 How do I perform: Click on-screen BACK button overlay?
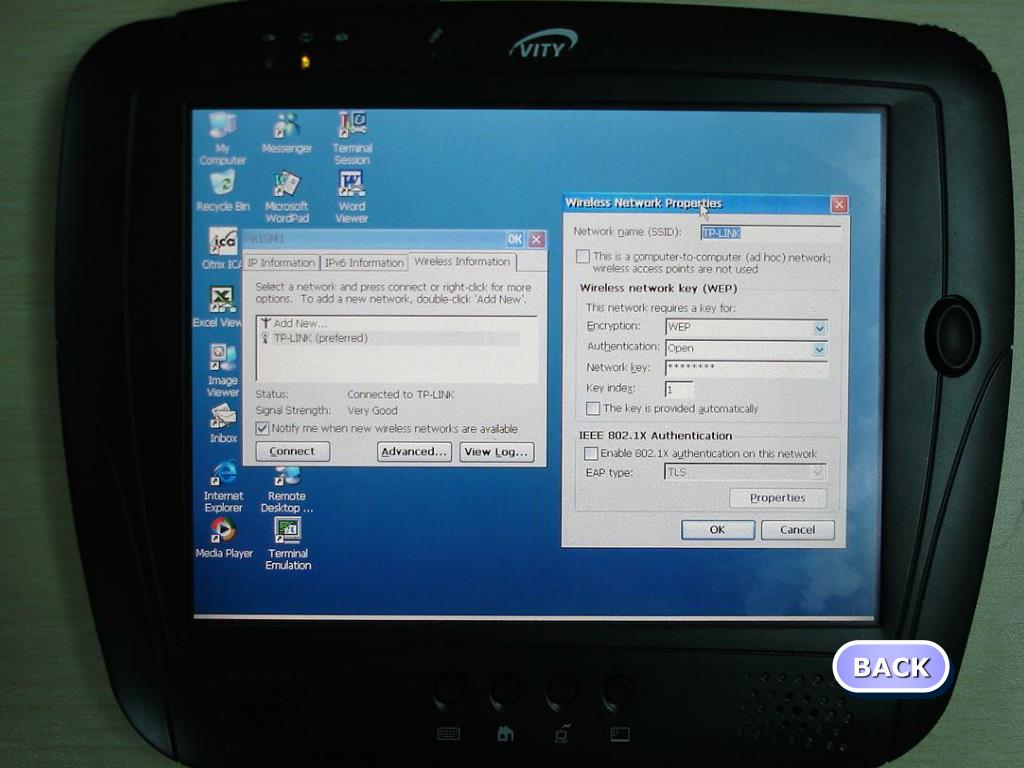point(891,667)
